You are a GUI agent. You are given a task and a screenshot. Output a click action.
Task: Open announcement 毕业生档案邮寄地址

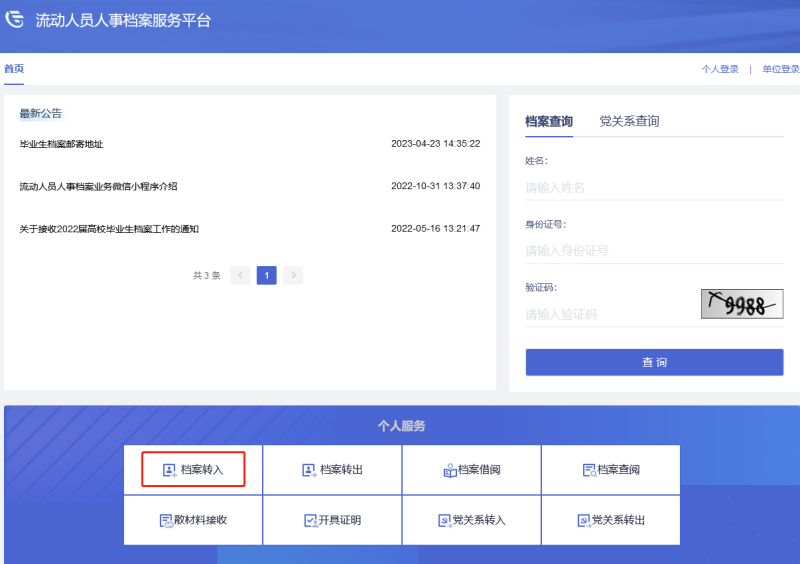[x=61, y=144]
